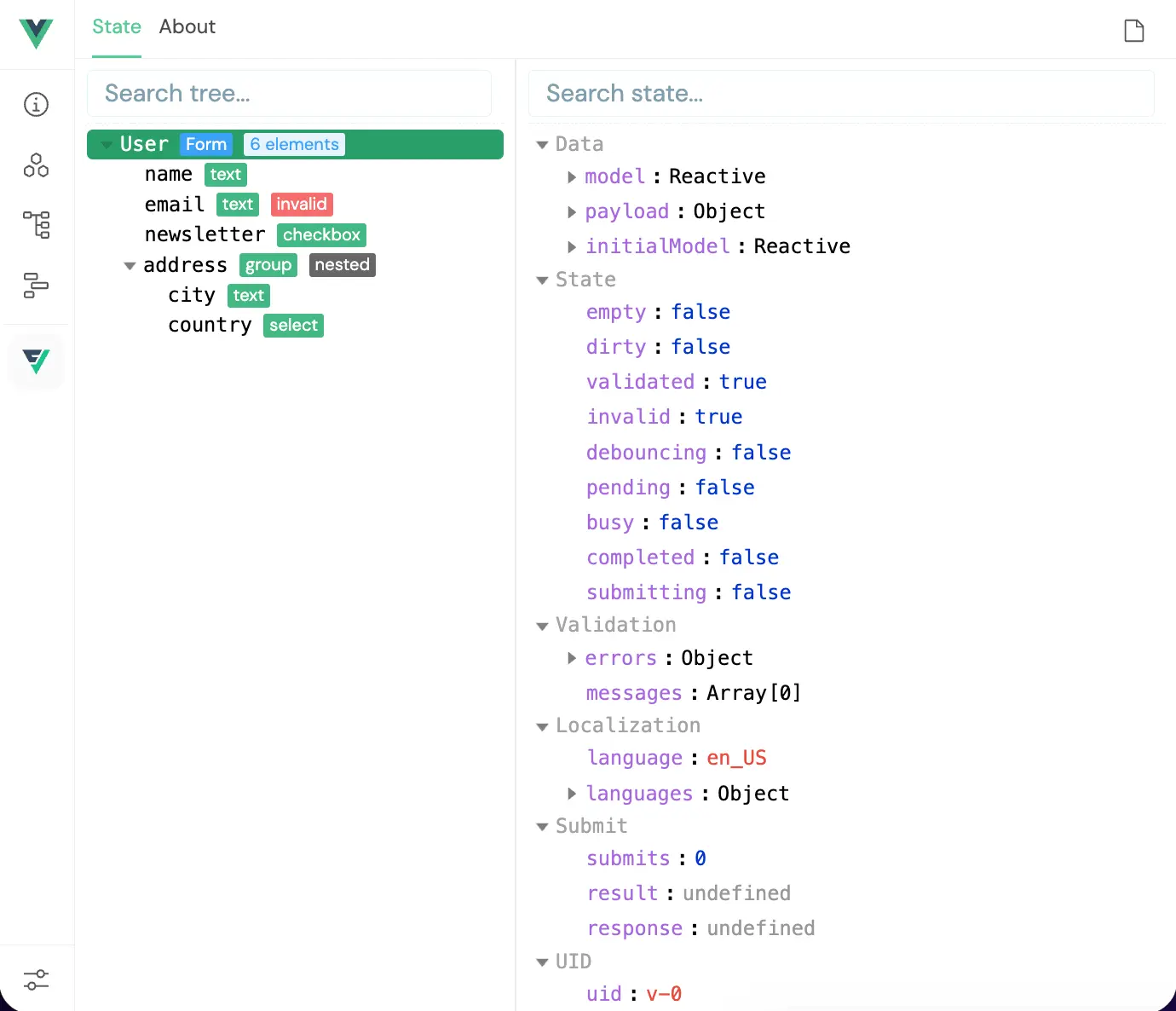1176x1011 pixels.
Task: Click the dirty false state row
Action: coord(658,347)
